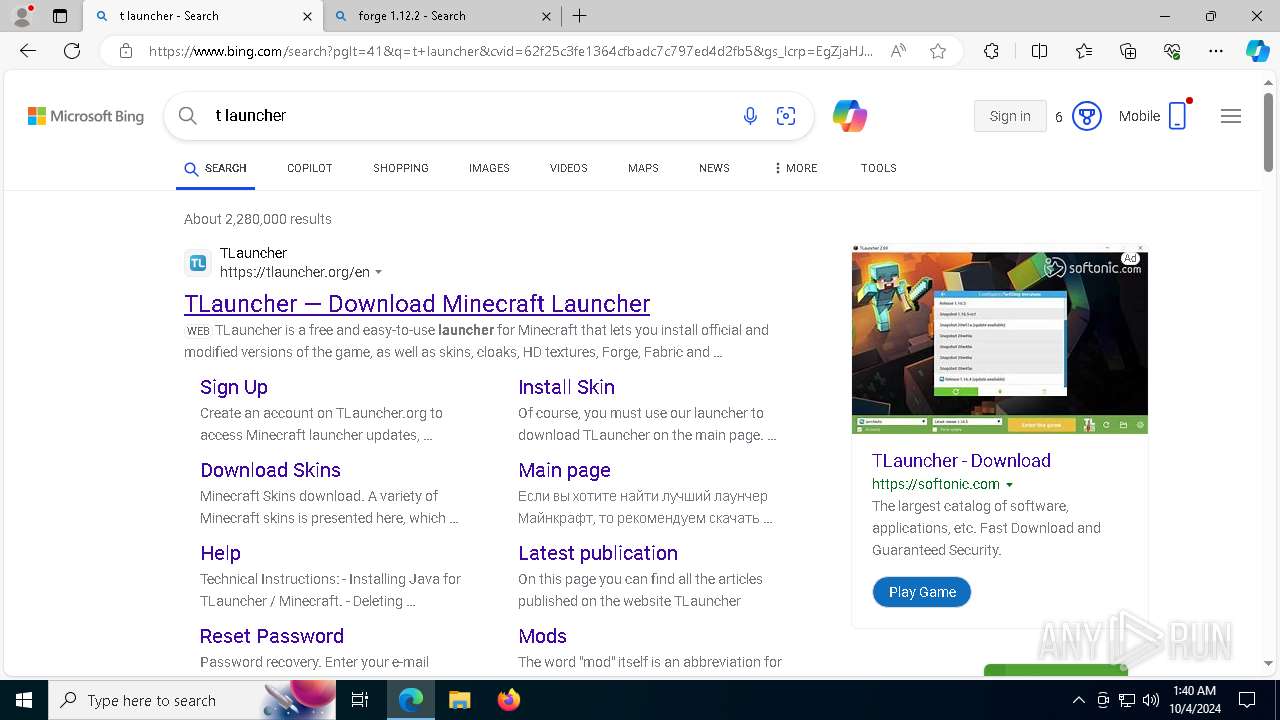Image resolution: width=1280 pixels, height=720 pixels.
Task: Open volume control in system tray
Action: pyautogui.click(x=1151, y=700)
